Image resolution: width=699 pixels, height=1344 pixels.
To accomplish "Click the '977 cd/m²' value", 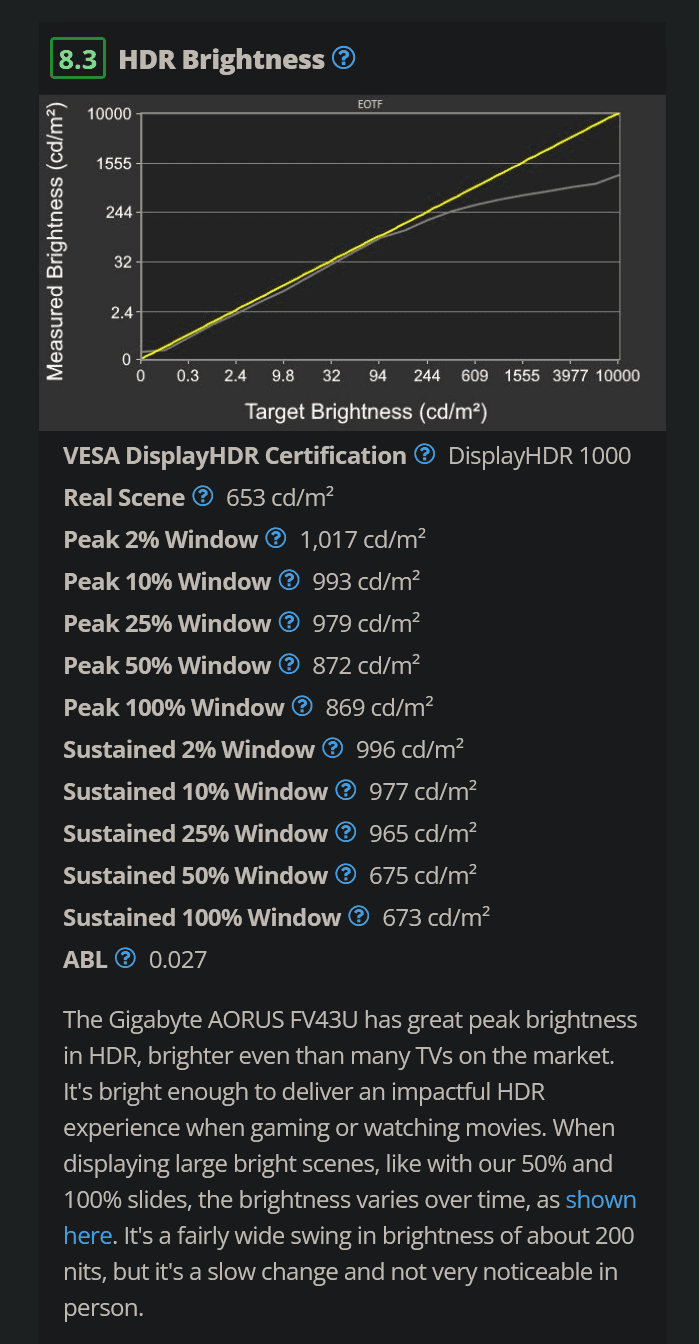I will 423,792.
